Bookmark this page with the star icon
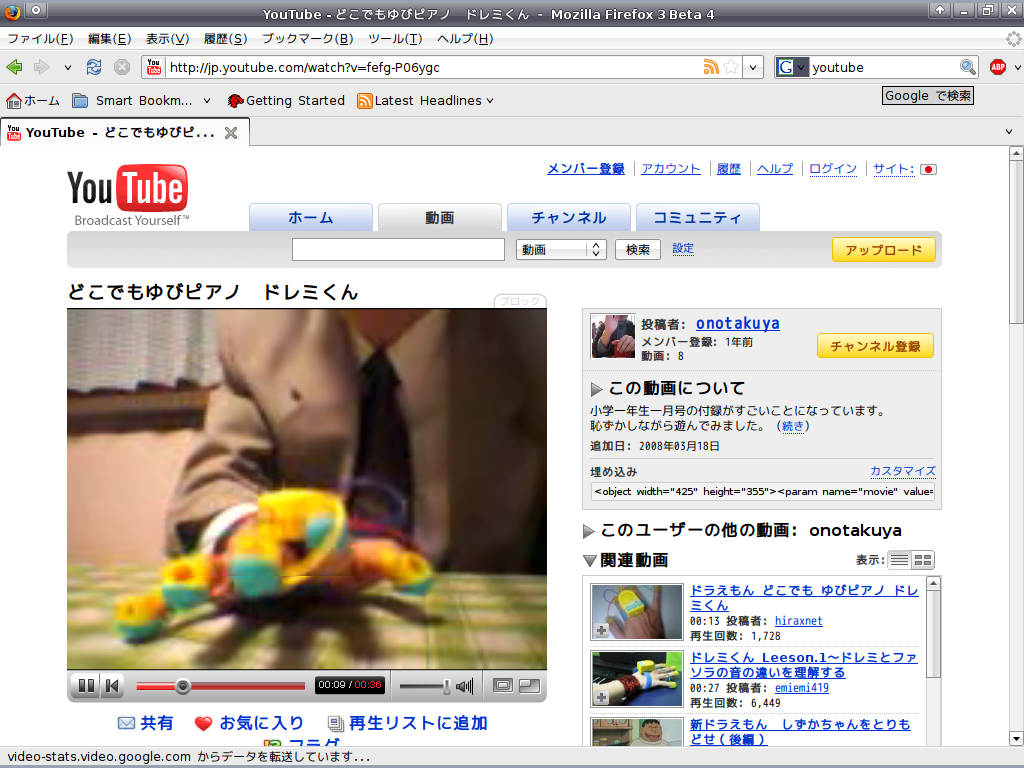The width and height of the screenshot is (1024, 768). 732,67
